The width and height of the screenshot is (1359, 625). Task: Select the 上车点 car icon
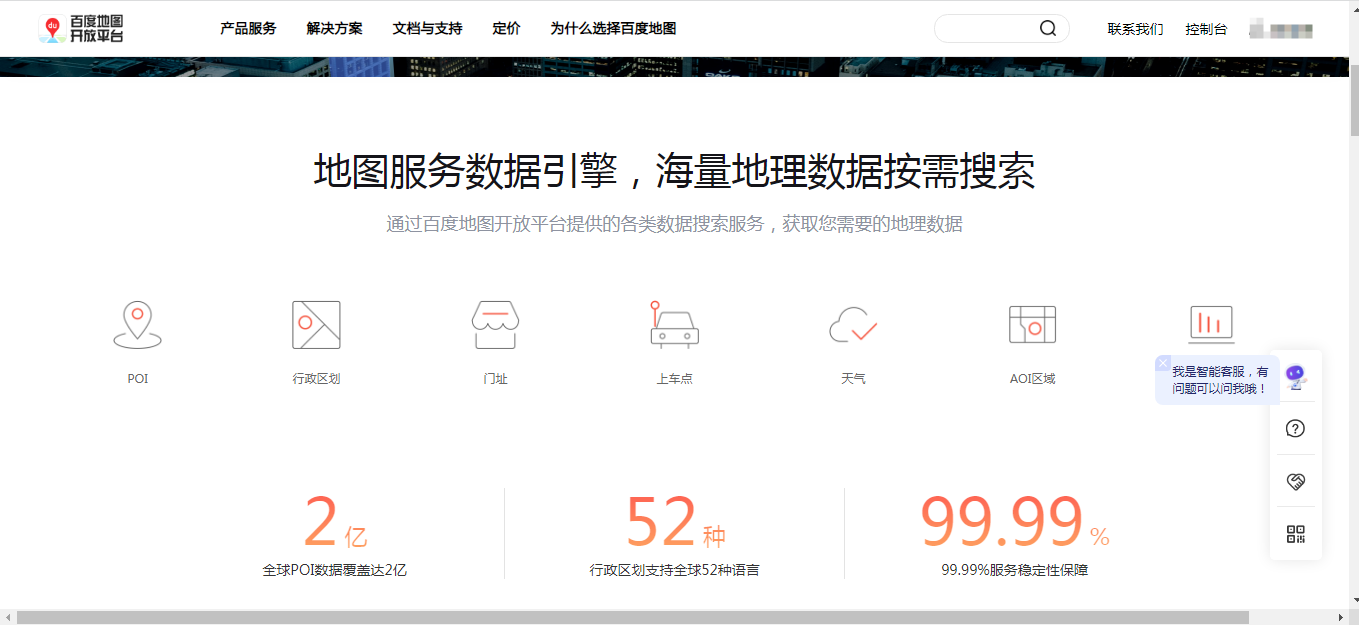(674, 324)
